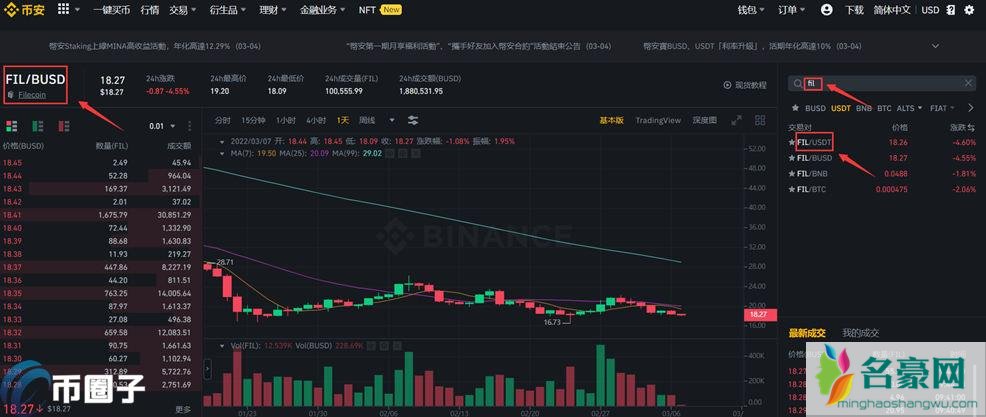Open the ALTS market dropdown
The width and height of the screenshot is (986, 417).
[x=909, y=108]
